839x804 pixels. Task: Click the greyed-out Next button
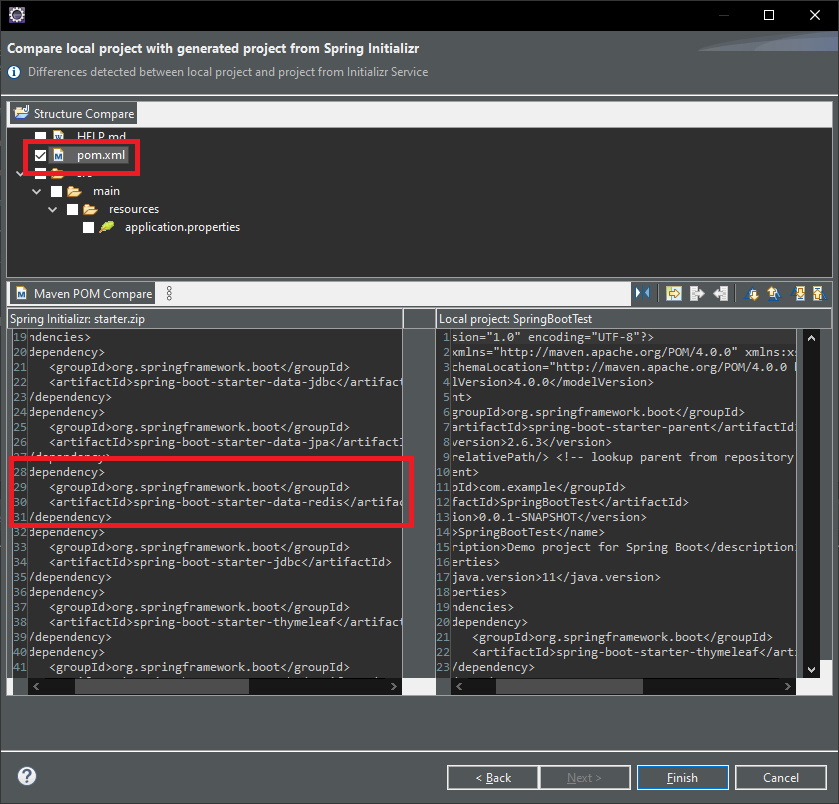(x=584, y=777)
